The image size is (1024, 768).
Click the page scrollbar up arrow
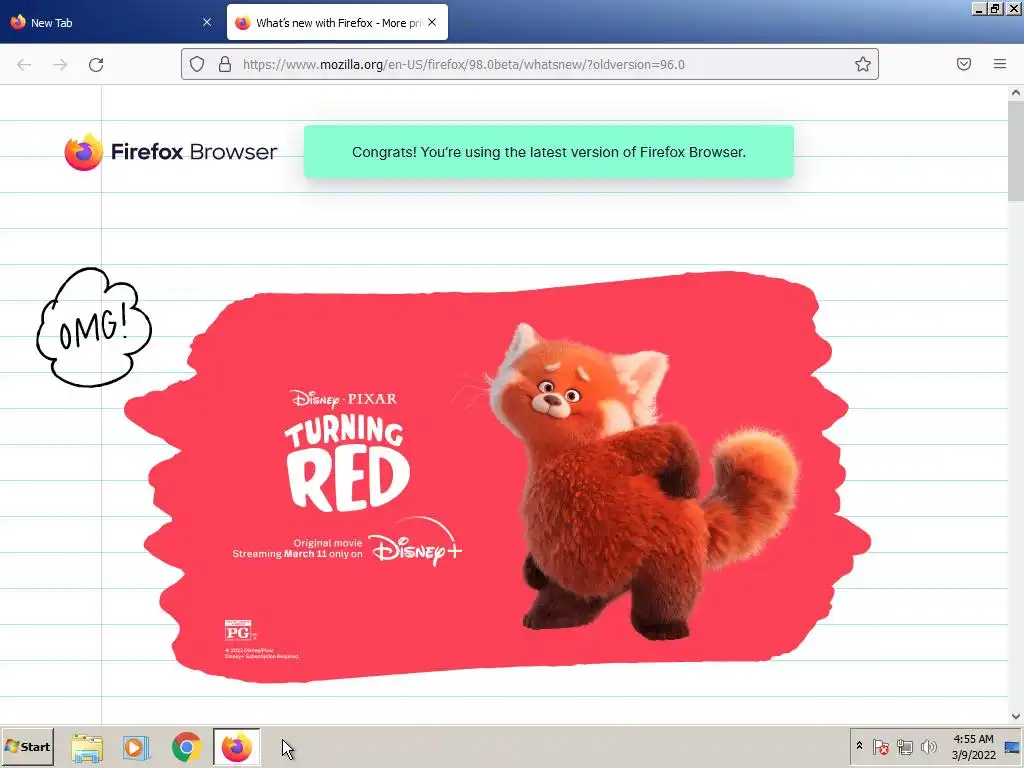tap(1016, 93)
